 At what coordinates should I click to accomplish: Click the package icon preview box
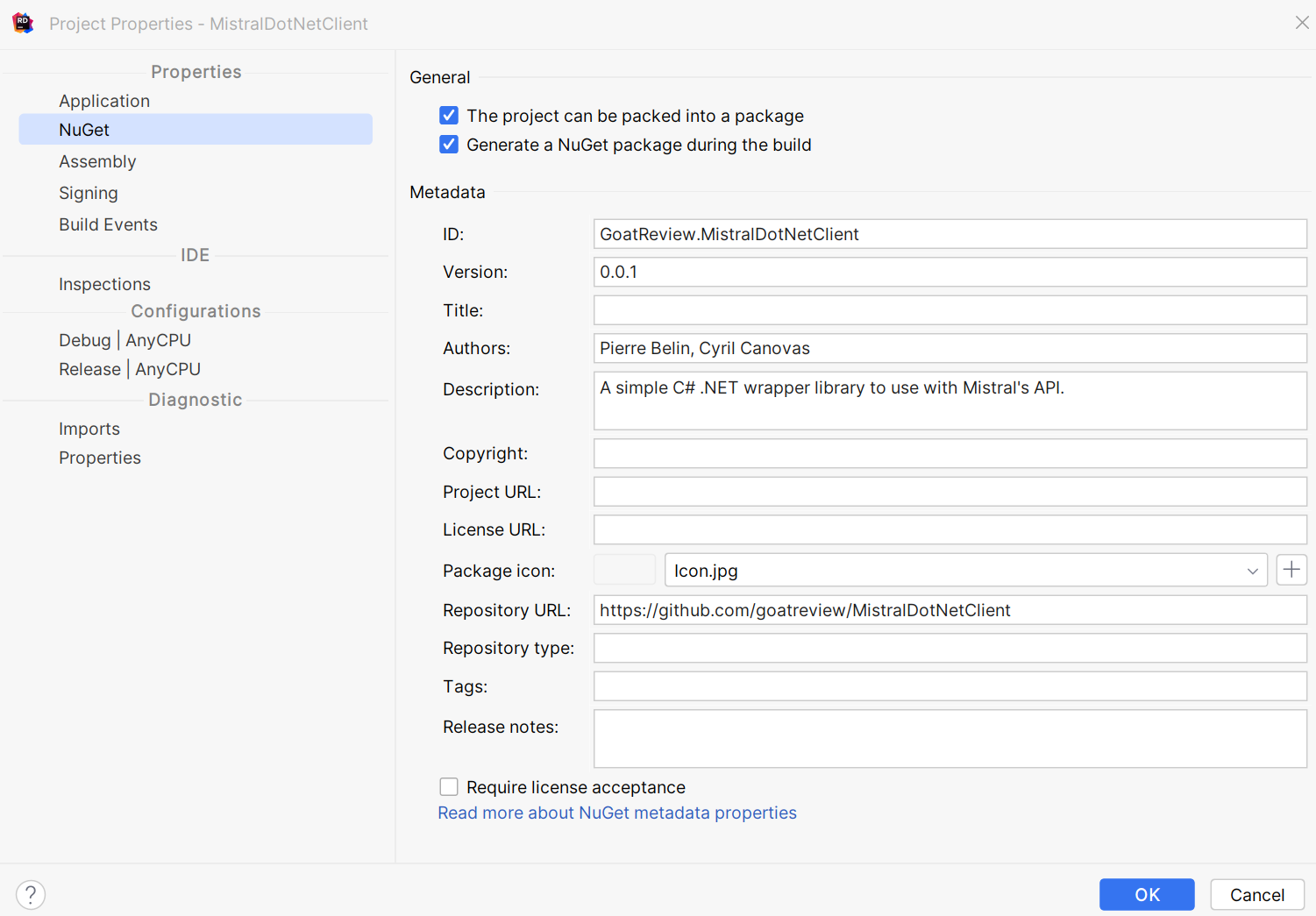(624, 570)
